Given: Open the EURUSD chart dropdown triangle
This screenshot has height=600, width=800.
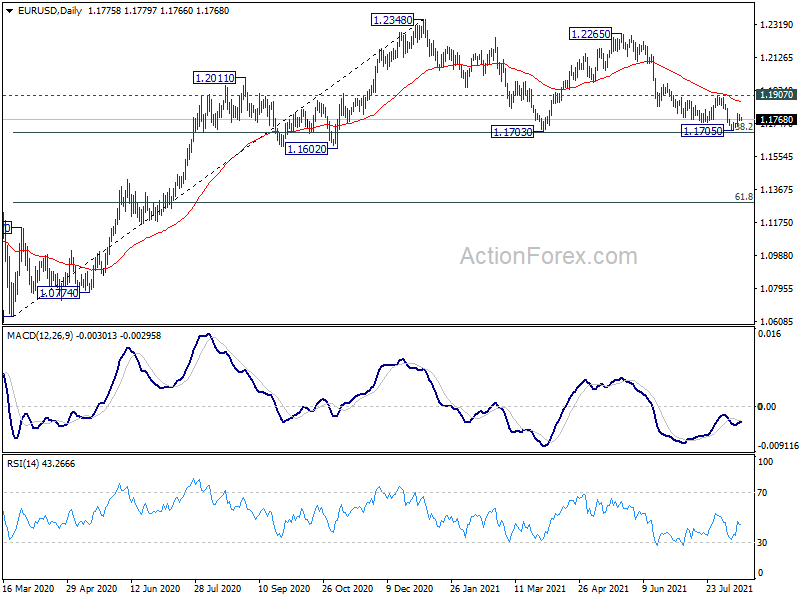Looking at the screenshot, I should click(x=9, y=11).
